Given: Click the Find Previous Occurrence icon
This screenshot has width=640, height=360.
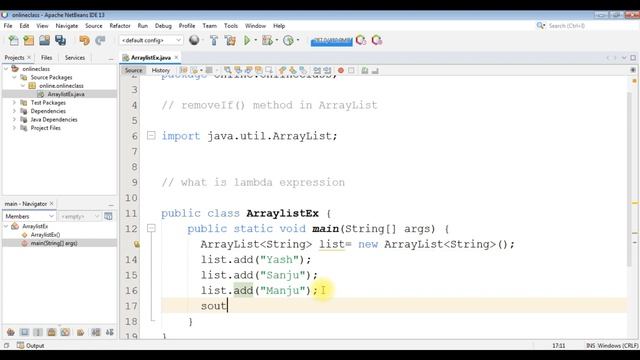Looking at the screenshot, I should coord(238,70).
